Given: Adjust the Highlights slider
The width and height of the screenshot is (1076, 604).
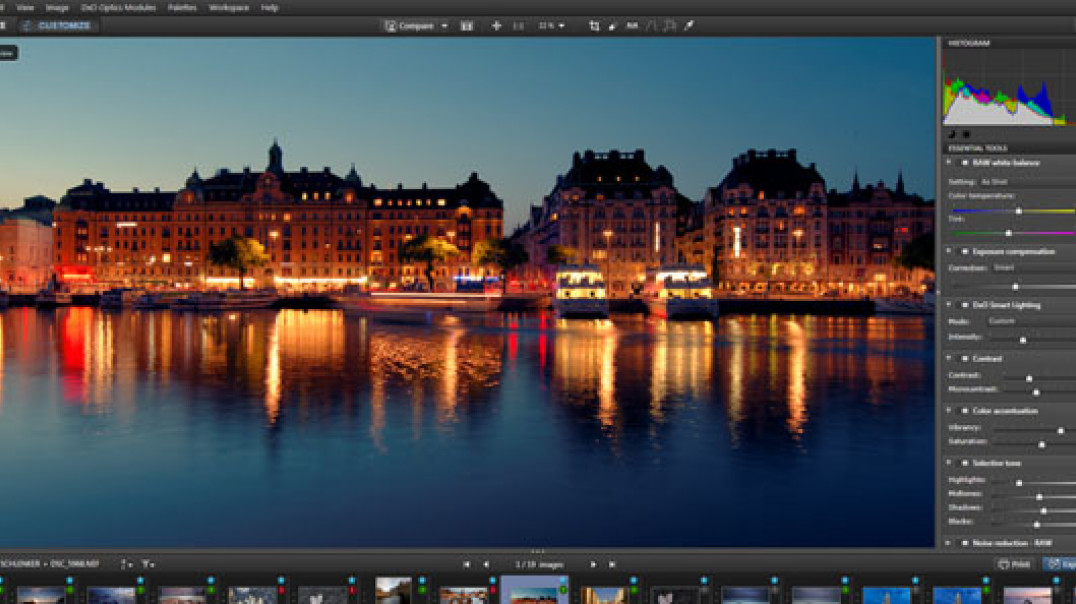Looking at the screenshot, I should [x=1019, y=483].
